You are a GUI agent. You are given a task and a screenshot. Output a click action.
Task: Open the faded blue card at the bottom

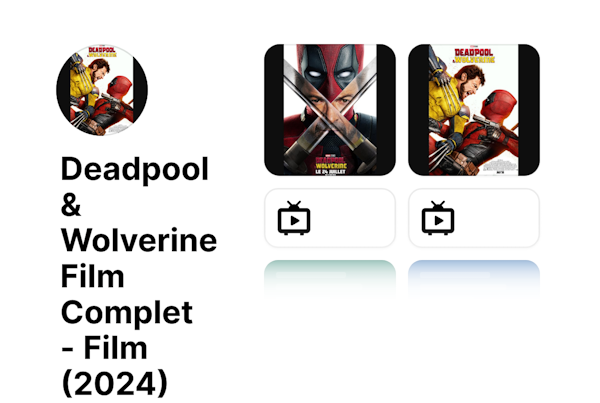474,278
